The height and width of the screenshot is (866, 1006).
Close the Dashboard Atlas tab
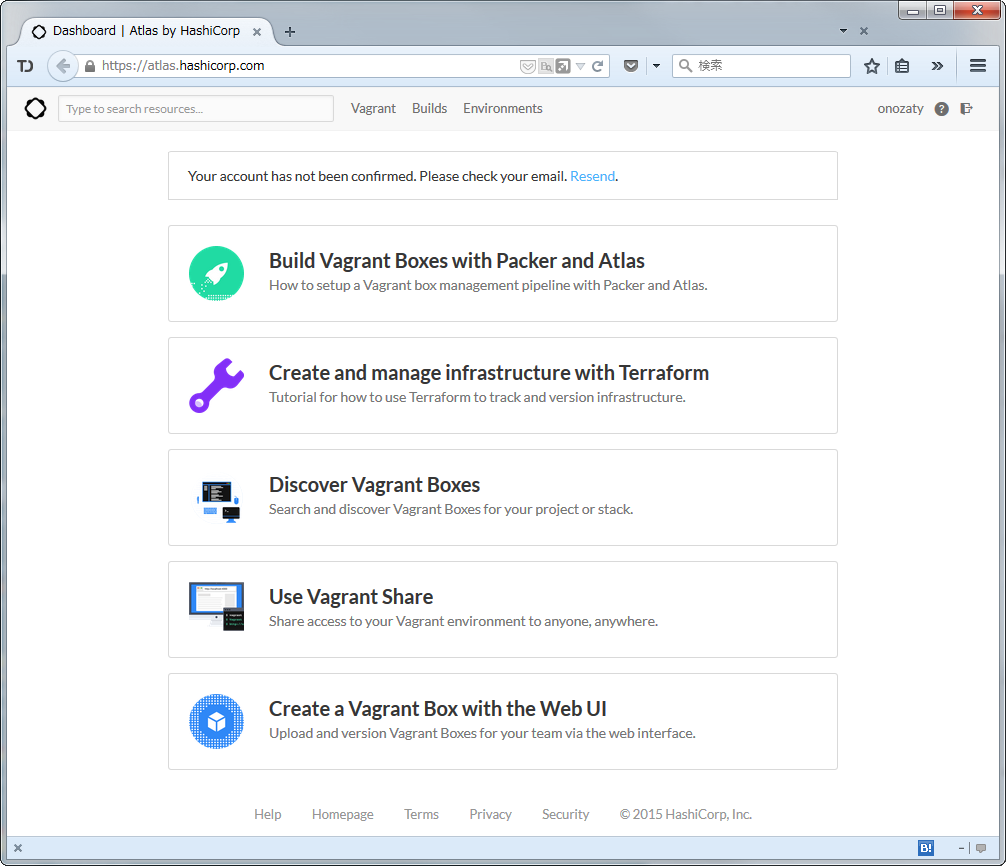tap(257, 31)
